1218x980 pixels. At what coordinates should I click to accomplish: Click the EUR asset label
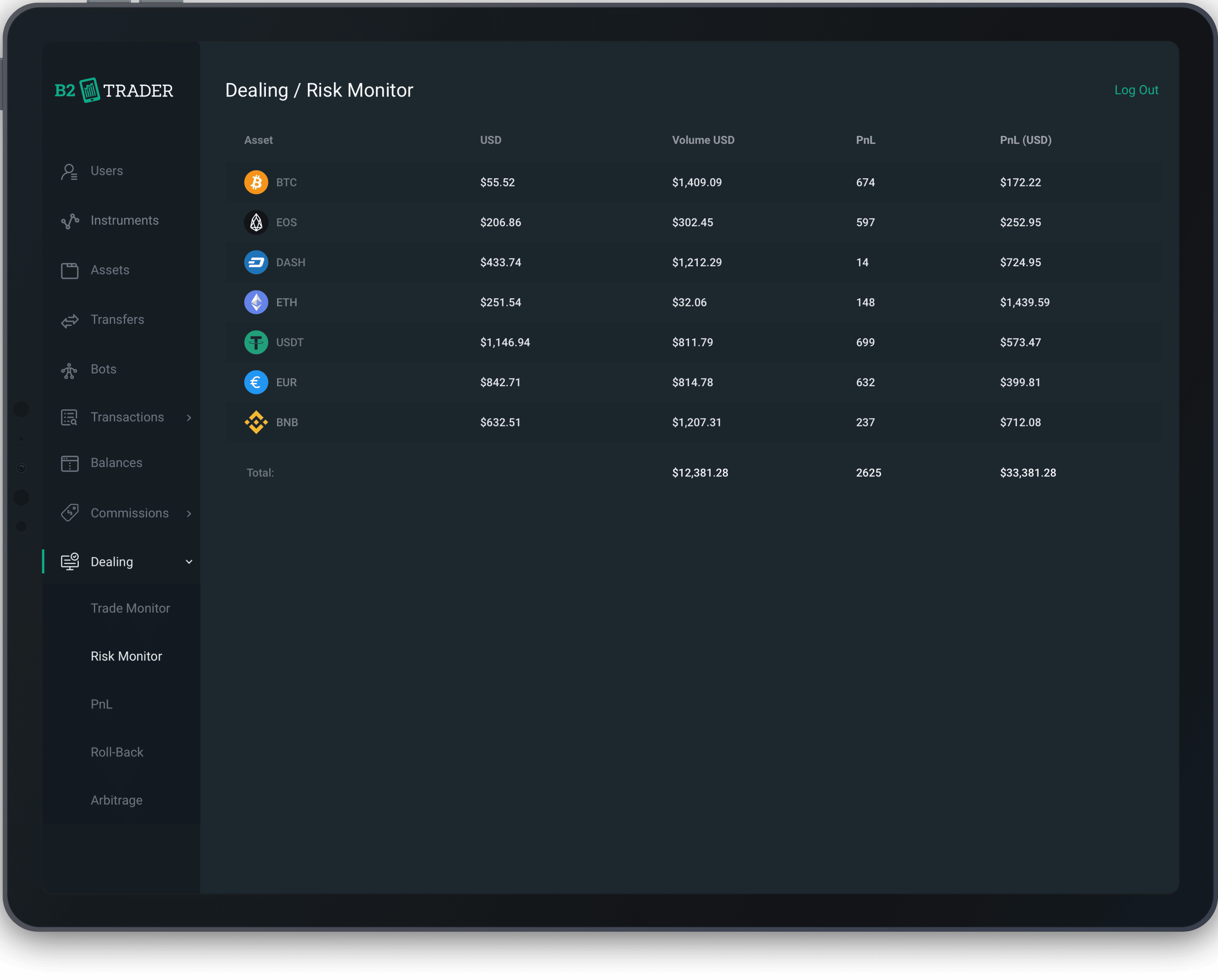[286, 383]
